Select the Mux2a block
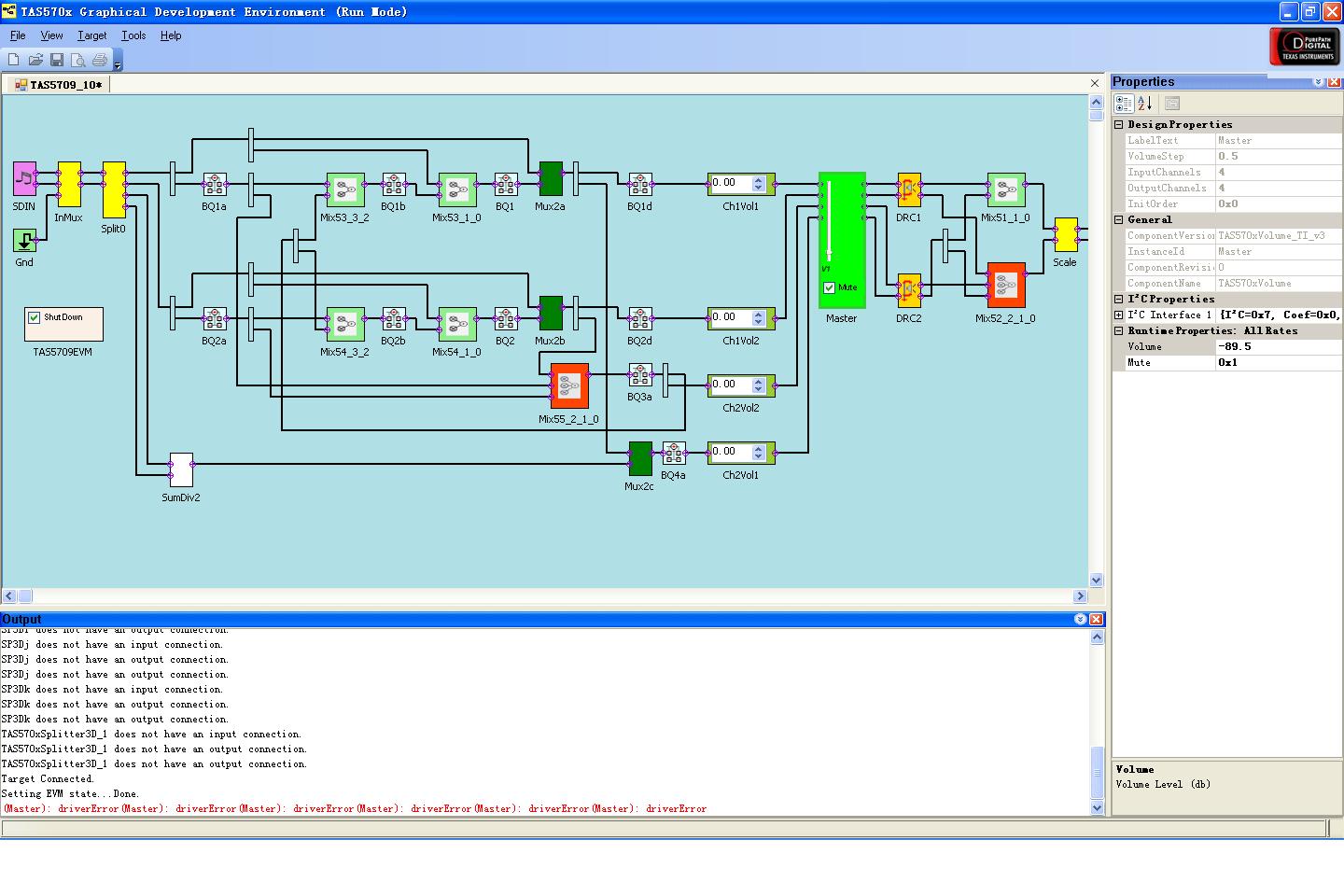 pos(551,179)
